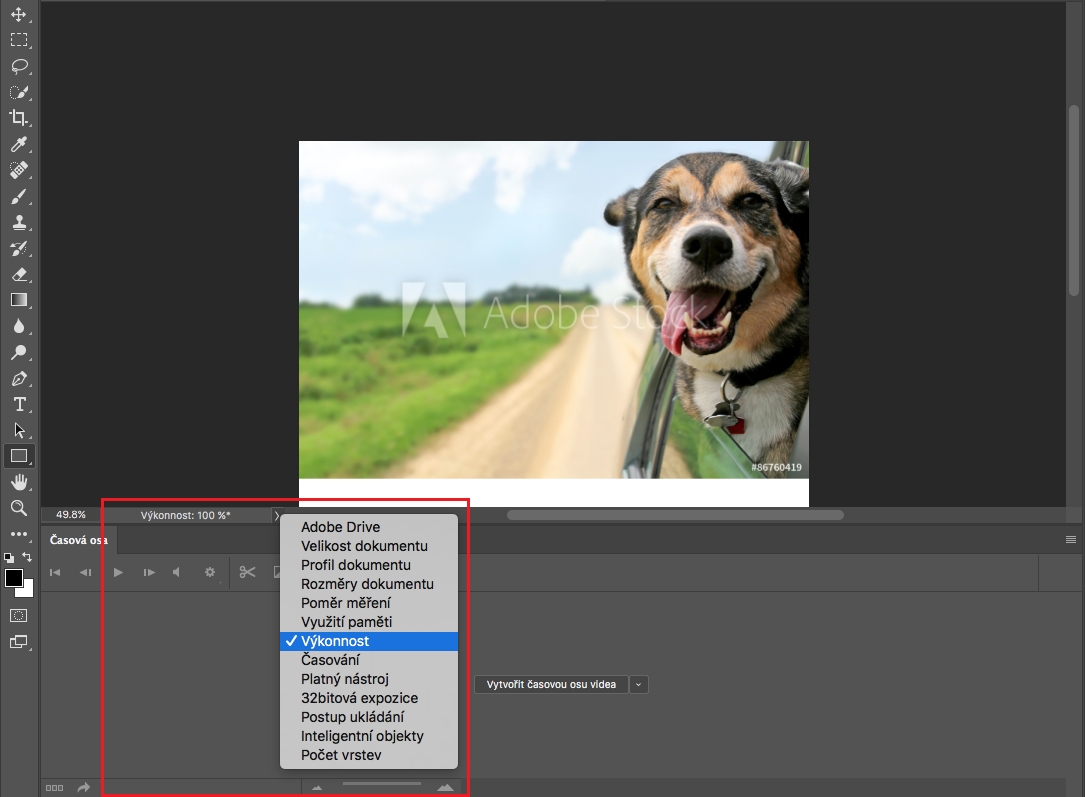The image size is (1085, 797).
Task: Open the status bar options arrow
Action: [276, 515]
